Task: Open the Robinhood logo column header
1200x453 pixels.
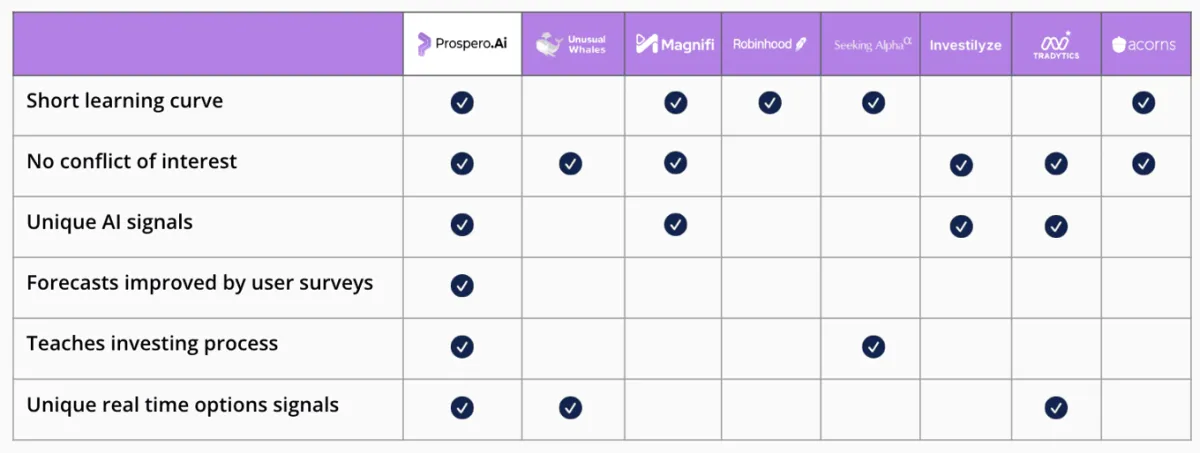Action: (x=769, y=44)
